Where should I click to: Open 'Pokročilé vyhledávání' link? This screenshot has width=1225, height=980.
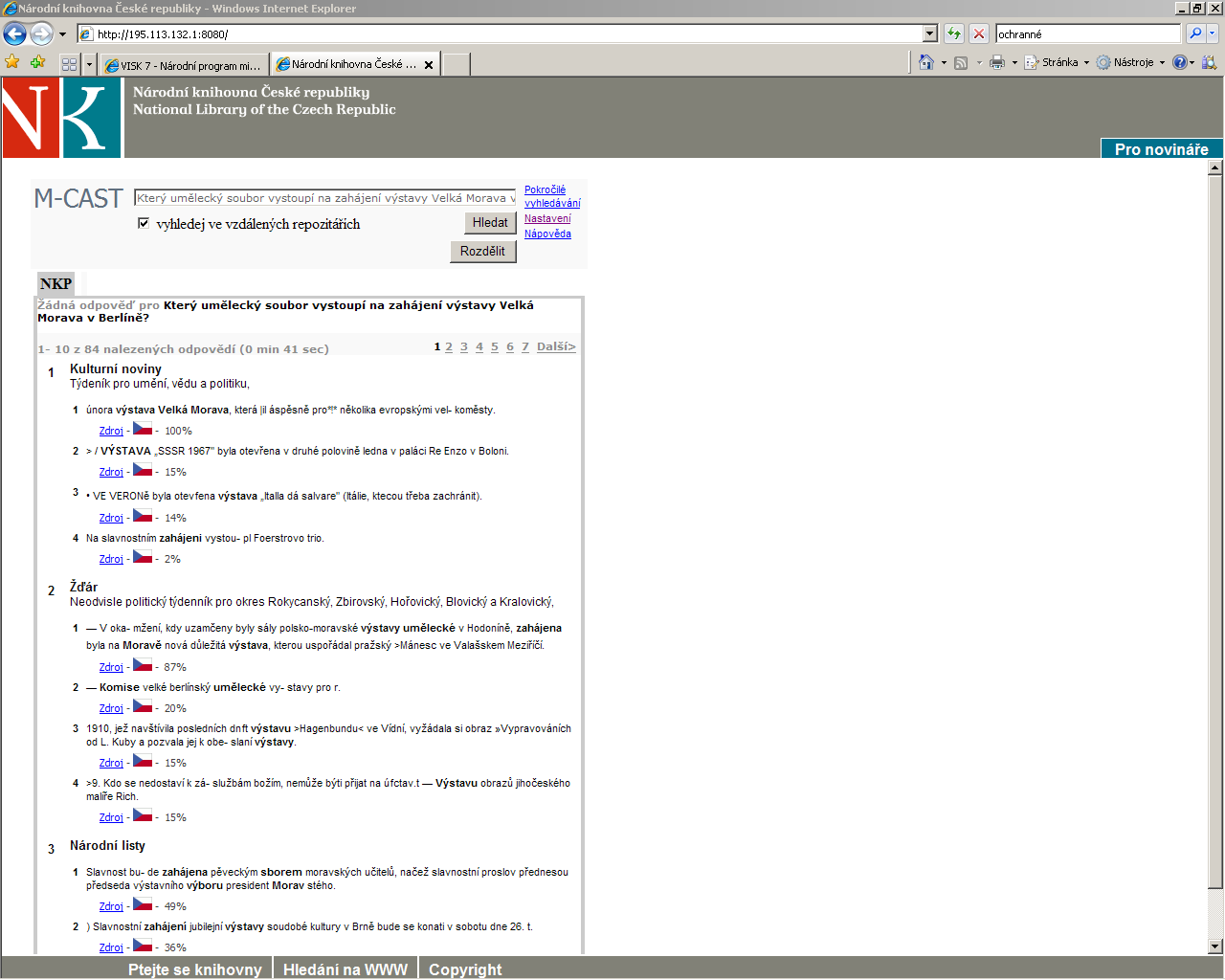pyautogui.click(x=552, y=196)
